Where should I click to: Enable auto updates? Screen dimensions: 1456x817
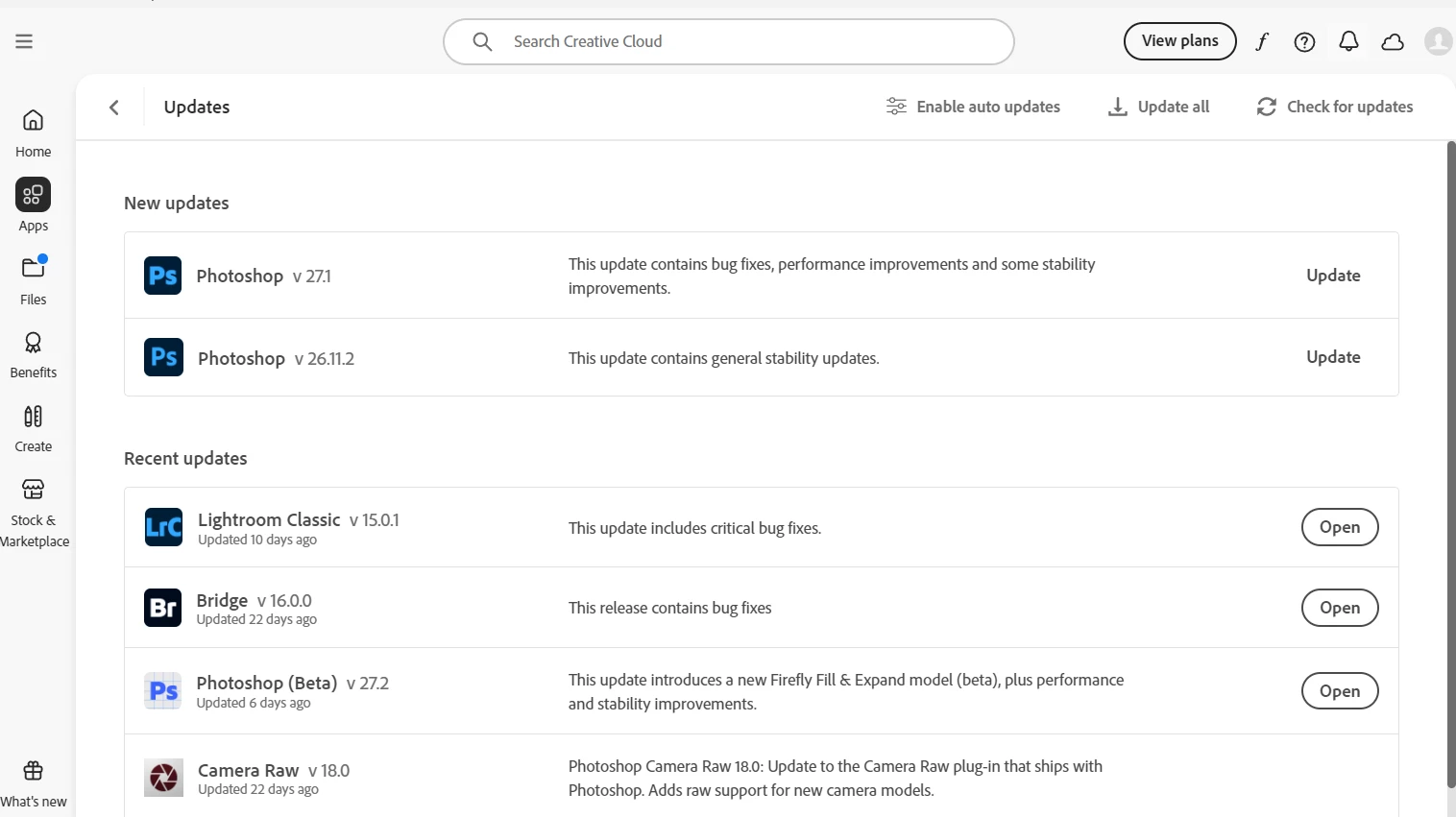[973, 107]
